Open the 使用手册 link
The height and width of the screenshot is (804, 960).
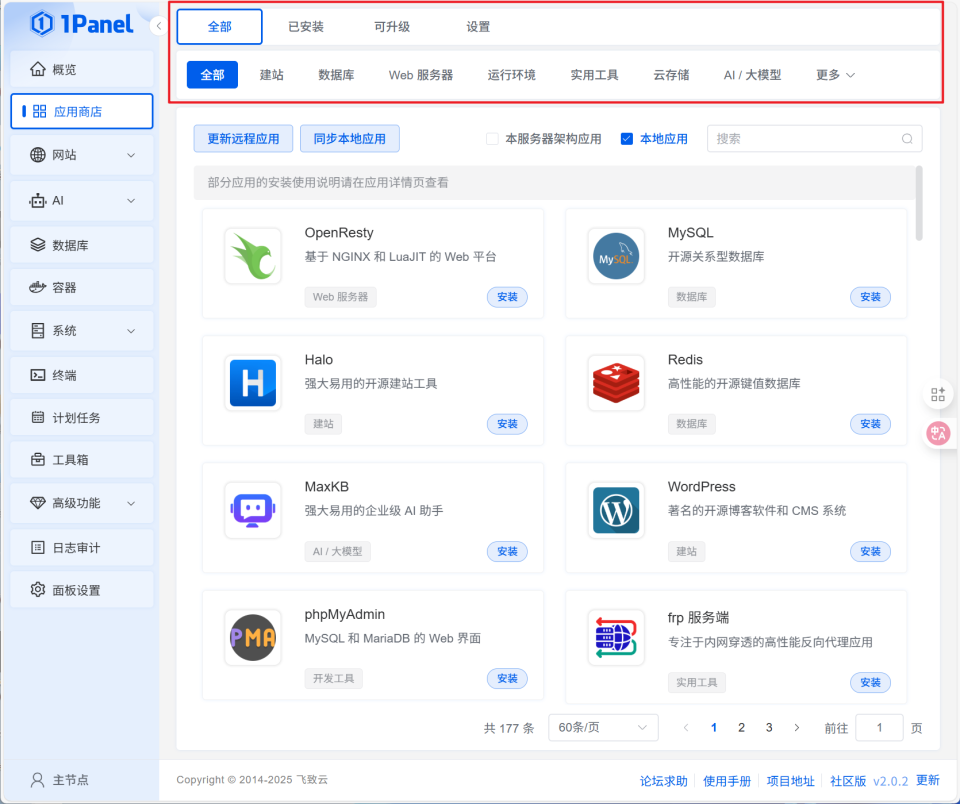[x=727, y=781]
